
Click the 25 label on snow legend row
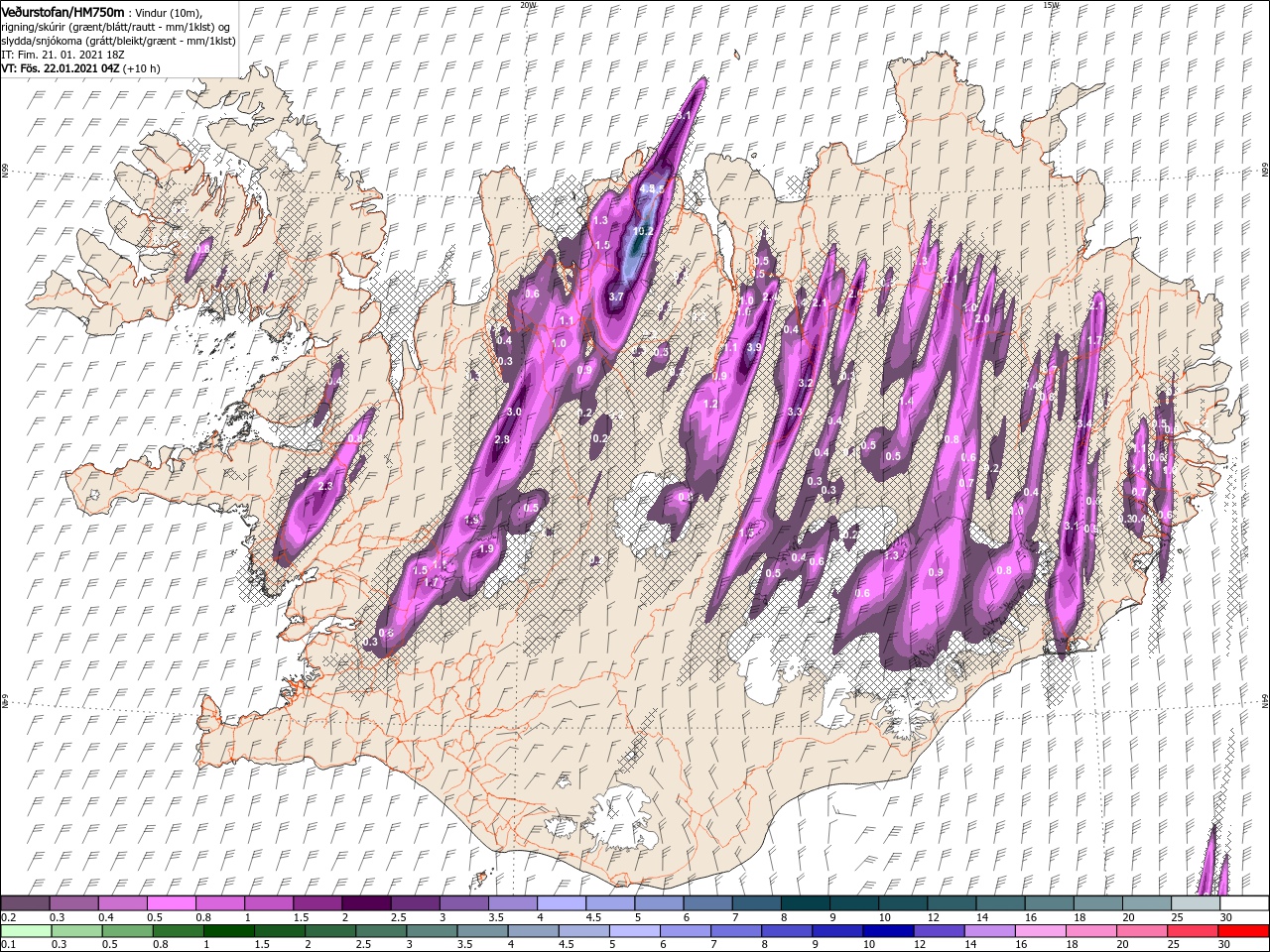(1176, 917)
